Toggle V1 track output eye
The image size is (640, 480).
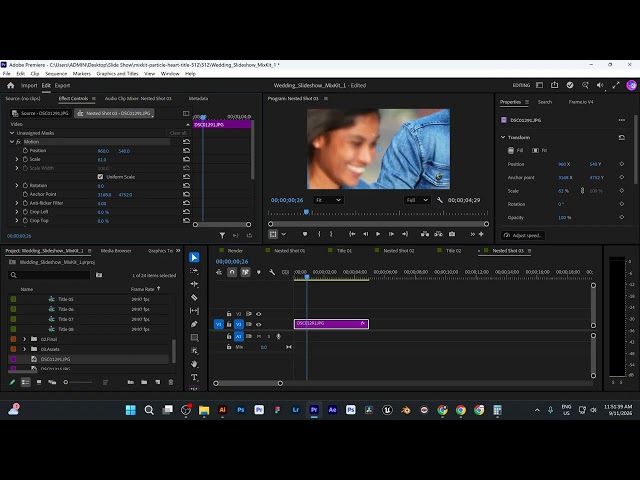(x=258, y=324)
